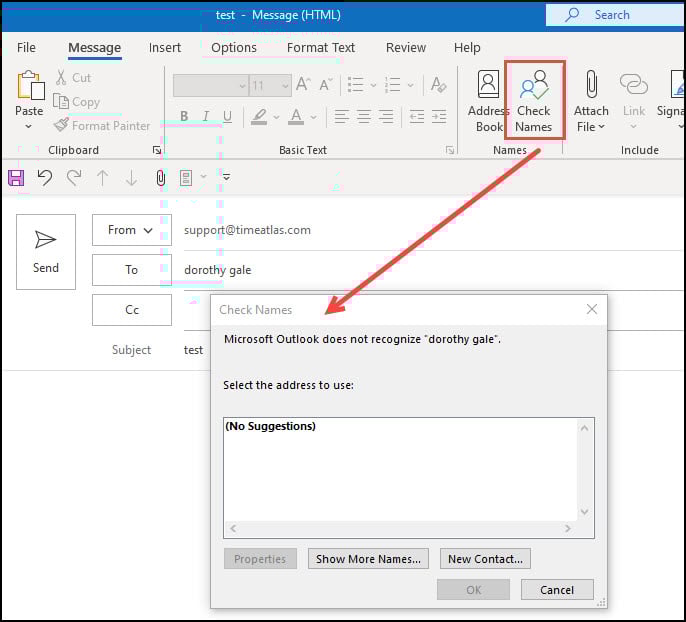The width and height of the screenshot is (686, 622).
Task: Open the text highlight color dropdown arrow
Action: click(276, 117)
